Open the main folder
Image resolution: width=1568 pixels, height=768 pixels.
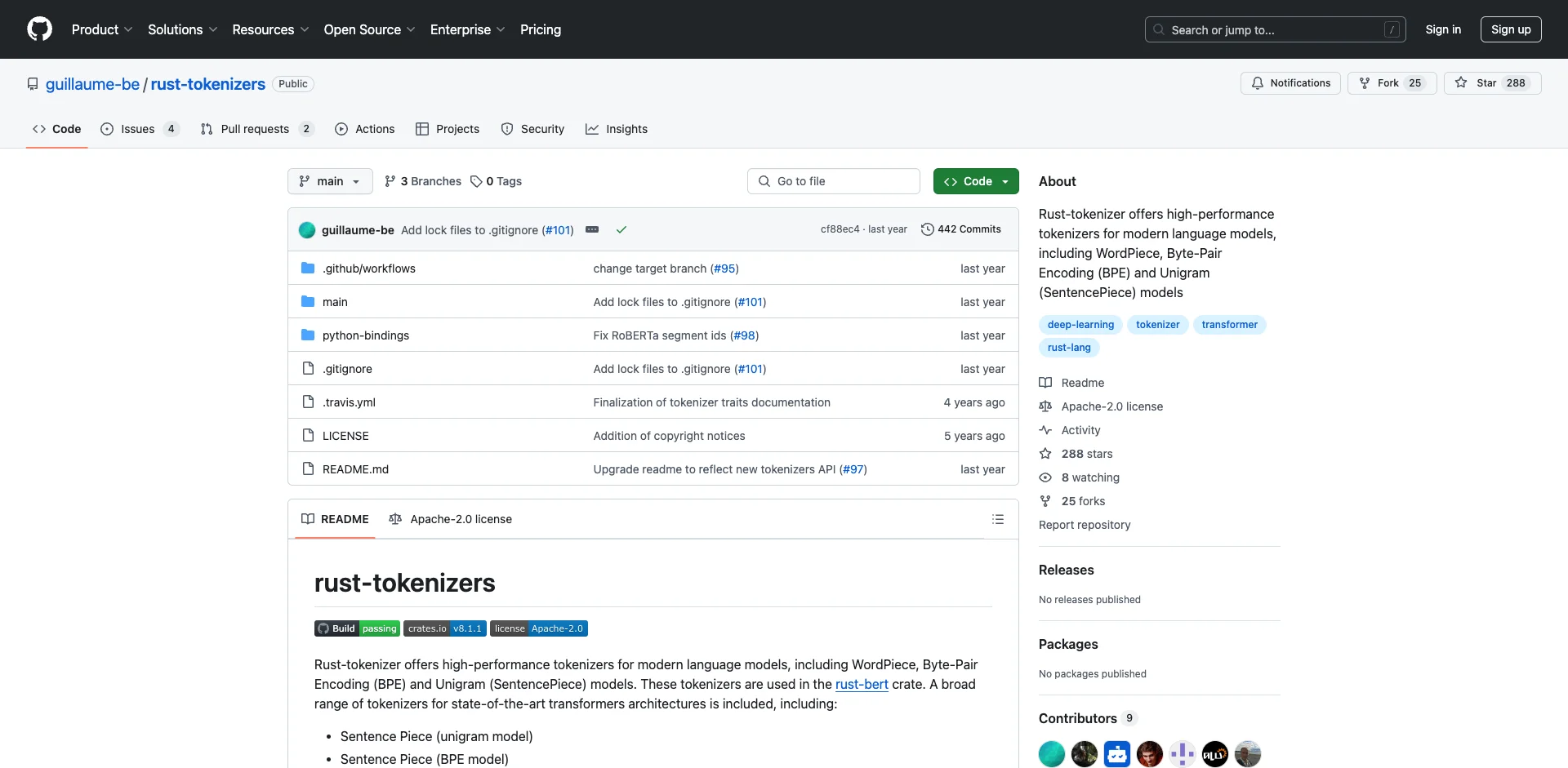coord(335,302)
